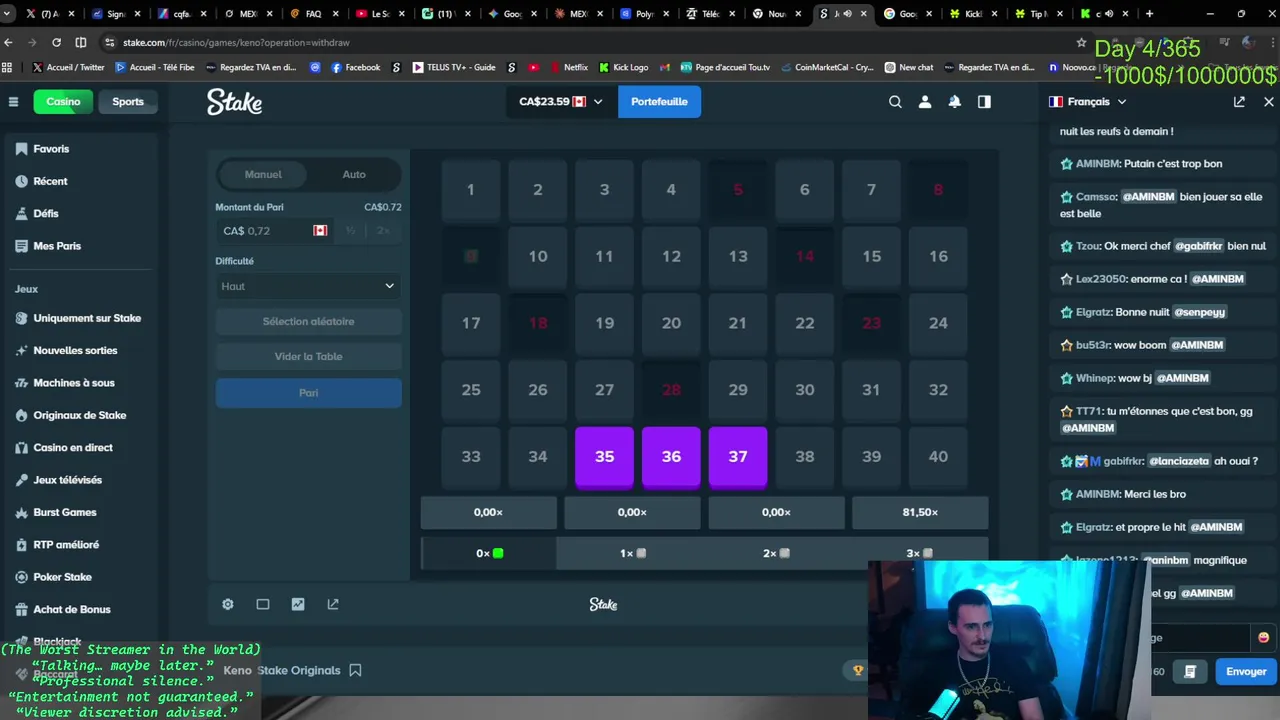Select Keno tile 1
The height and width of the screenshot is (720, 1280).
click(x=471, y=190)
